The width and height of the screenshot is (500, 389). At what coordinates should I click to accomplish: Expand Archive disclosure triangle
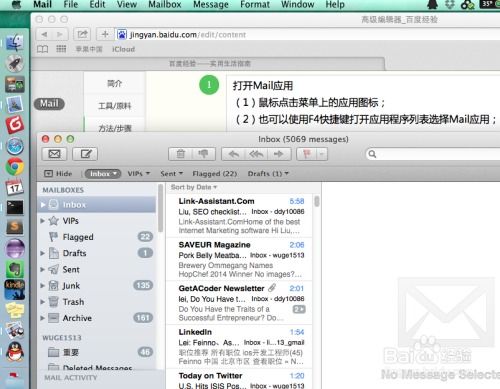click(x=43, y=318)
